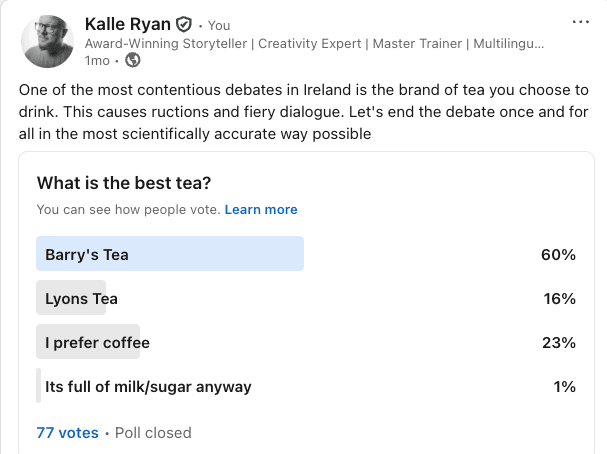Image resolution: width=607 pixels, height=454 pixels.
Task: Open Kalle Ryan's profile photo
Action: click(x=47, y=42)
